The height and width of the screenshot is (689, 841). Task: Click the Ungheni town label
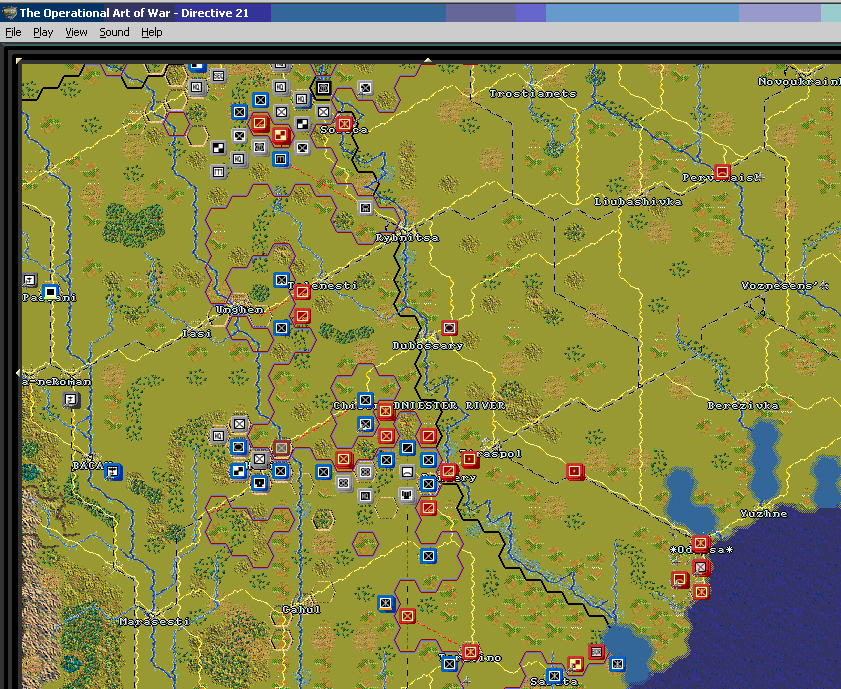click(239, 310)
